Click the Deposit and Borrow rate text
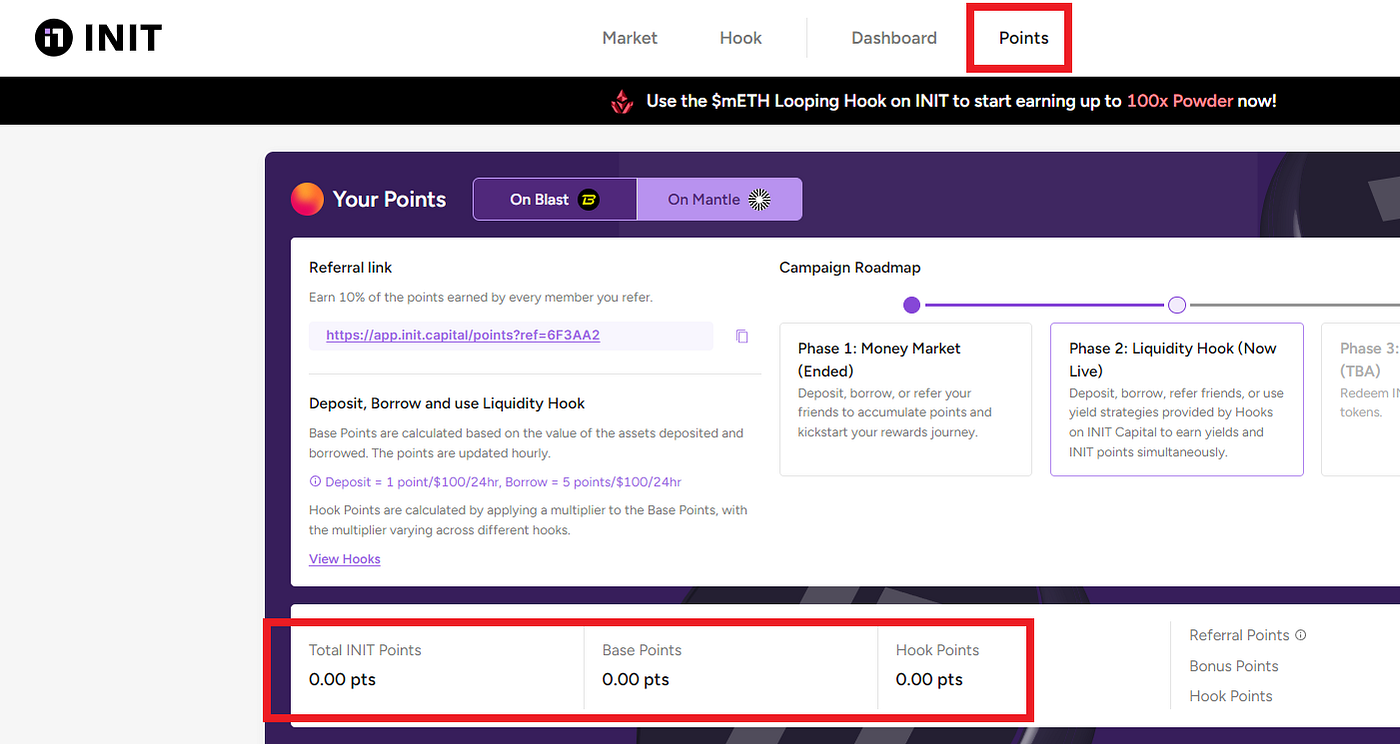Viewport: 1400px width, 744px height. tap(503, 482)
